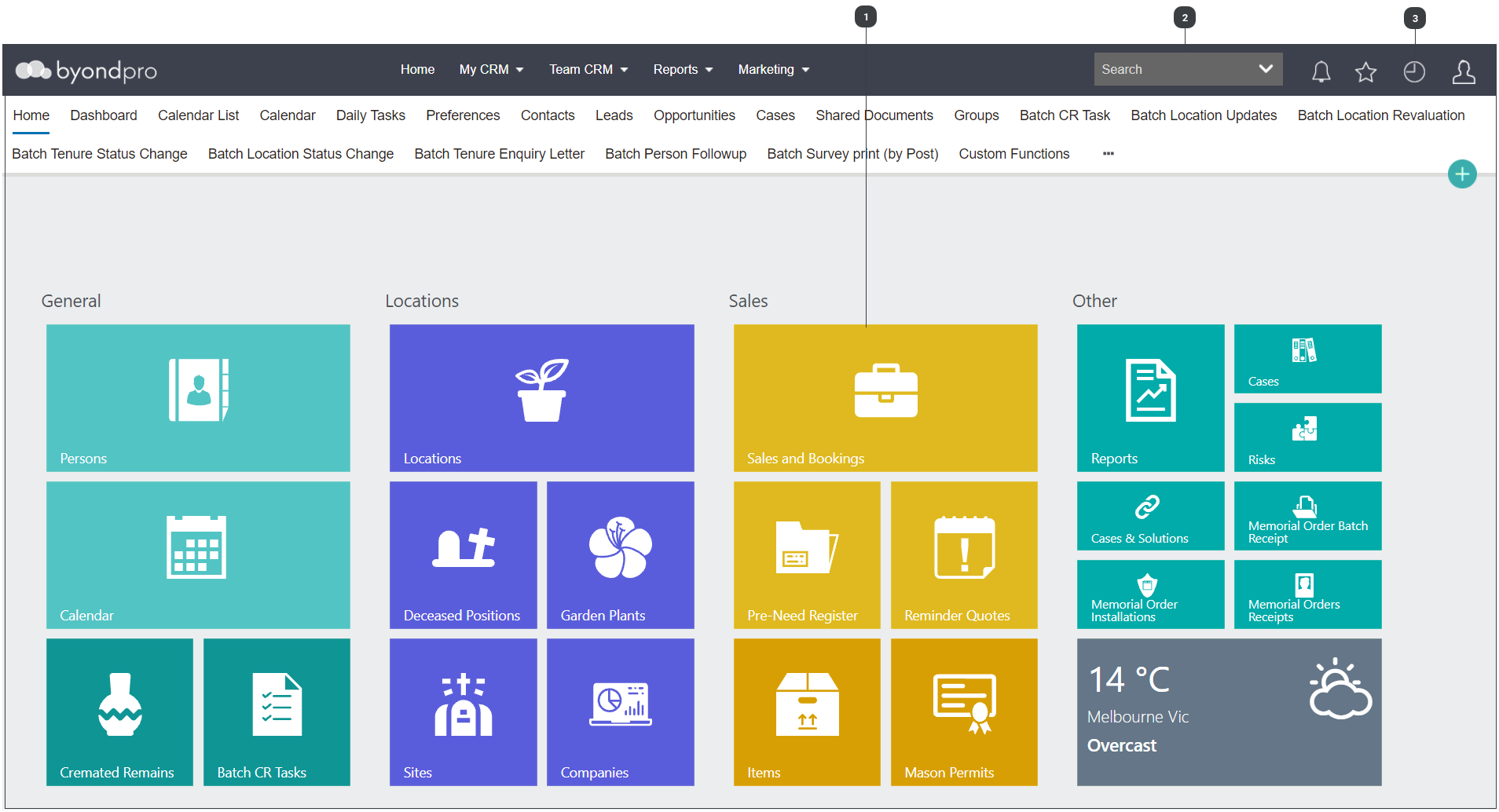Open the notifications bell icon
The height and width of the screenshot is (812, 1499).
pos(1321,71)
